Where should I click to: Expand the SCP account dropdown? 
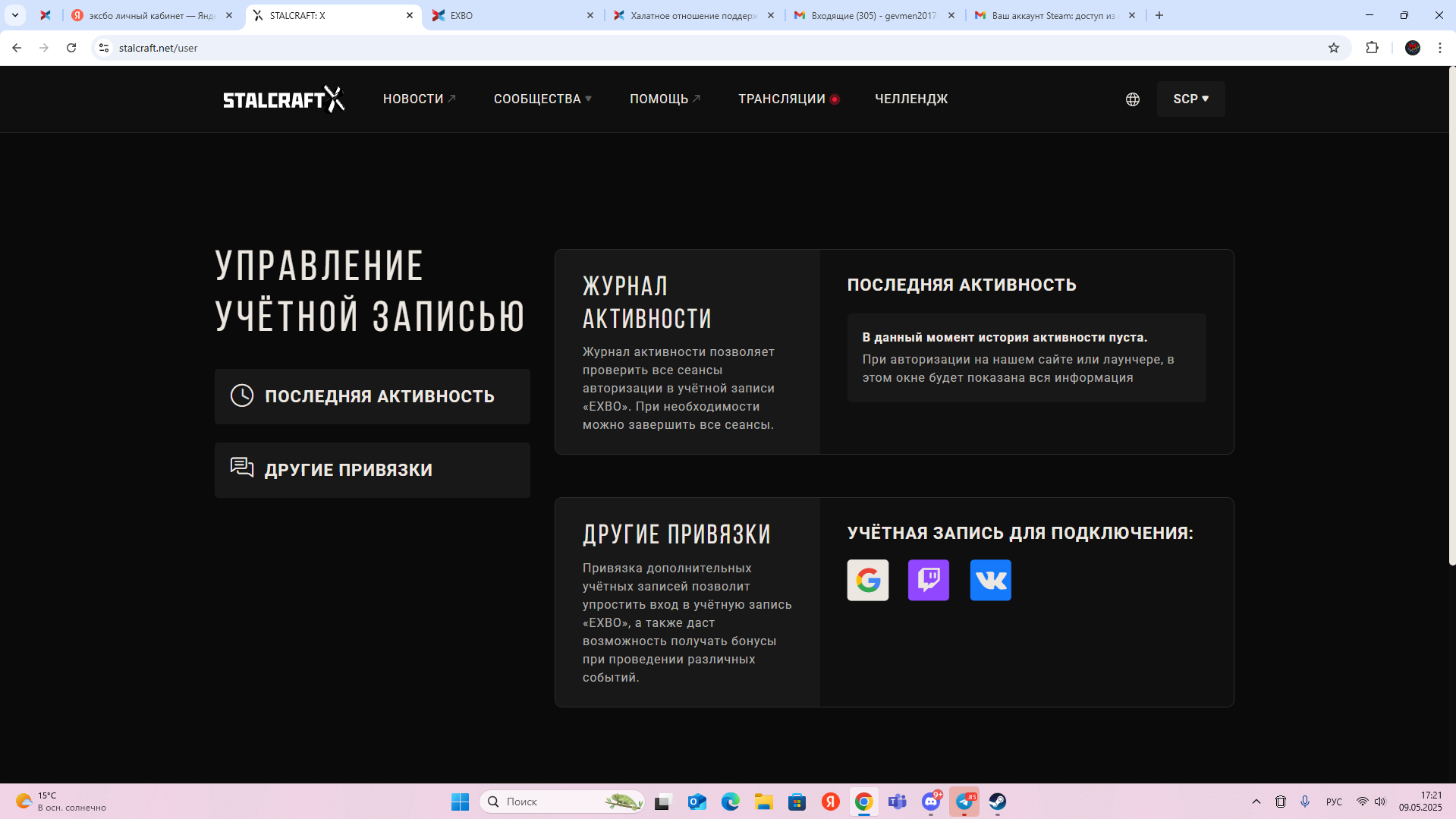[x=1190, y=99]
